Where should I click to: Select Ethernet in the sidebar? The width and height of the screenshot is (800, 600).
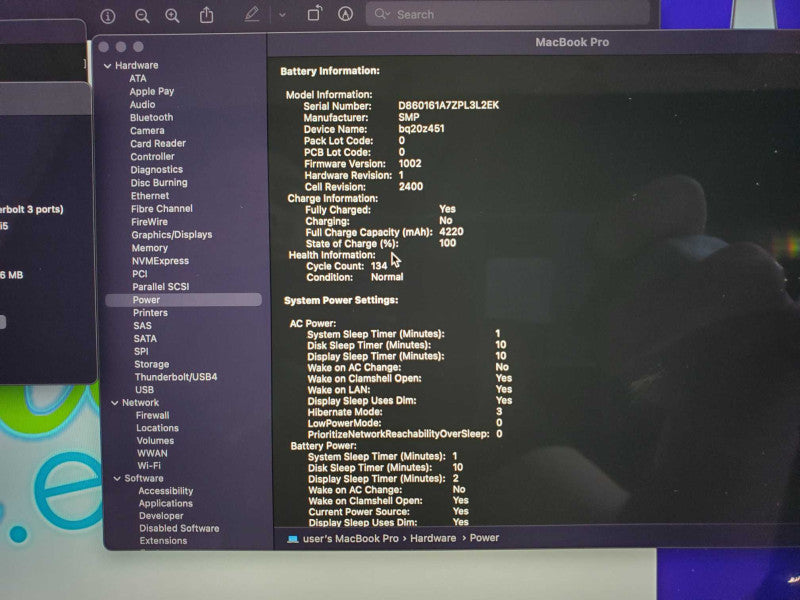tap(150, 196)
